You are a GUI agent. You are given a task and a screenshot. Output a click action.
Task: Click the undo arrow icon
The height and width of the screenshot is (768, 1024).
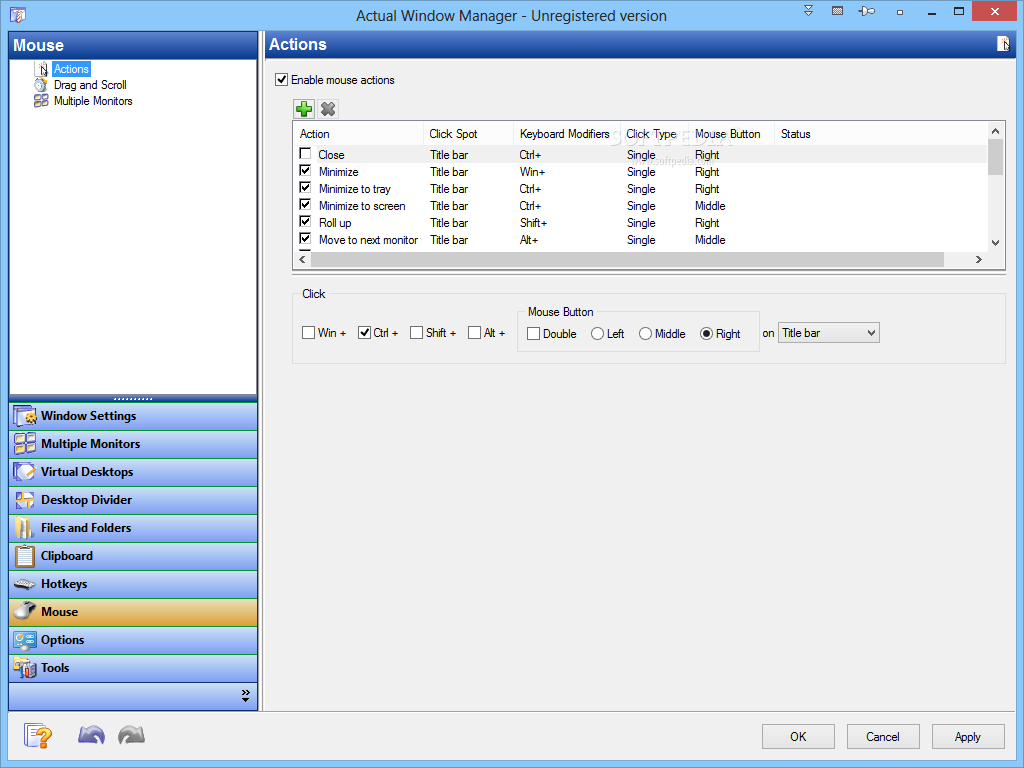coord(91,735)
